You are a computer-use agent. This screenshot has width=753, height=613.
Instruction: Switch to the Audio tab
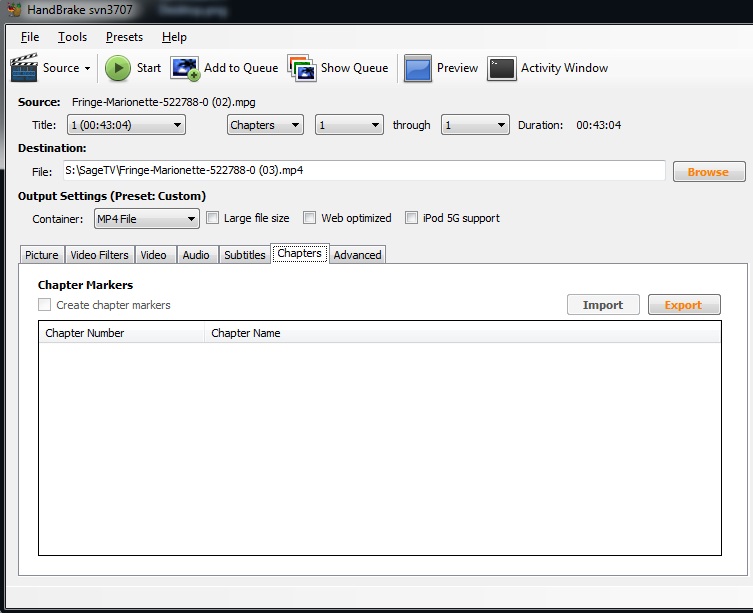tap(196, 255)
